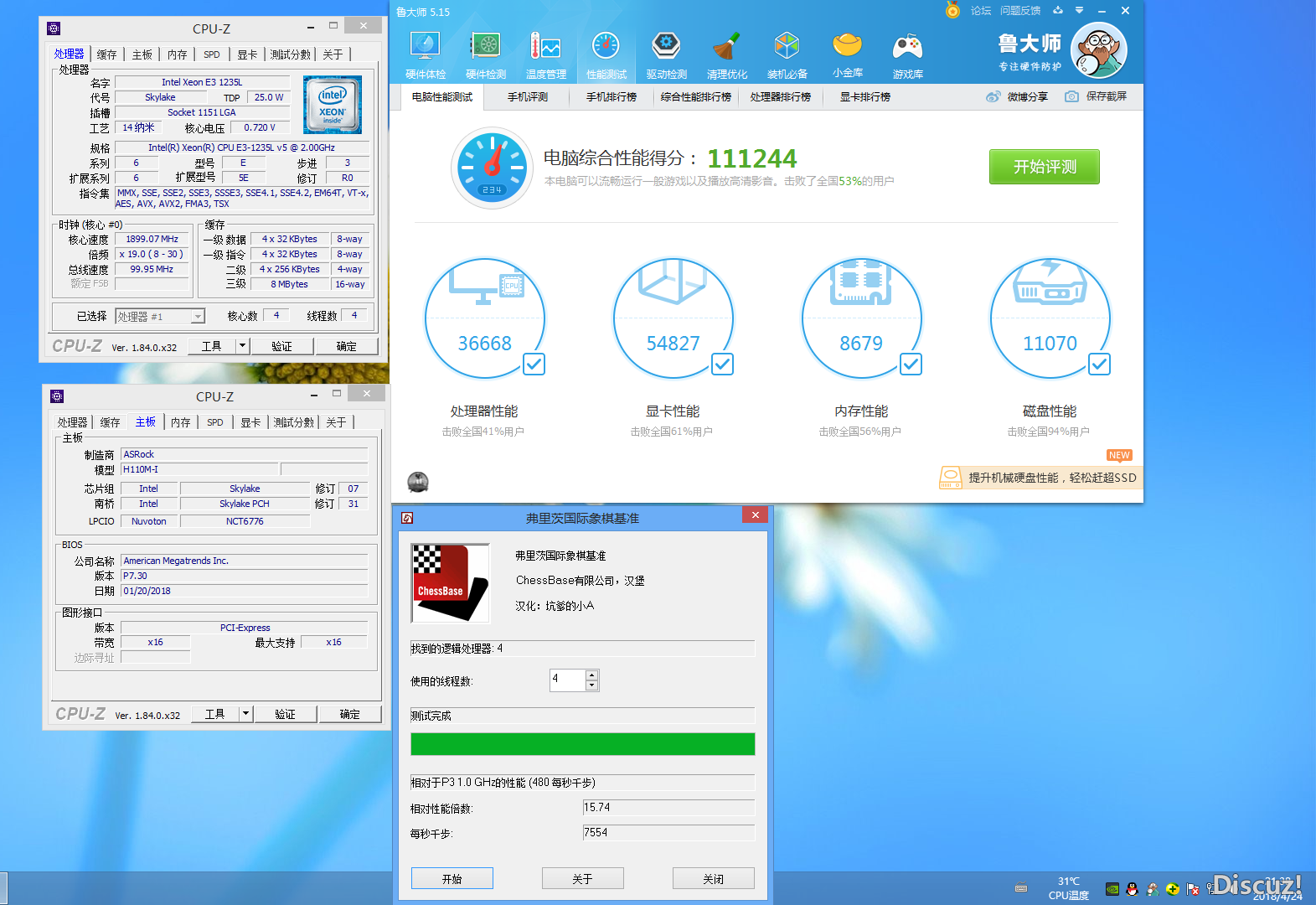Click the about button in Fritz benchmark
The width and height of the screenshot is (1316, 905).
click(583, 878)
